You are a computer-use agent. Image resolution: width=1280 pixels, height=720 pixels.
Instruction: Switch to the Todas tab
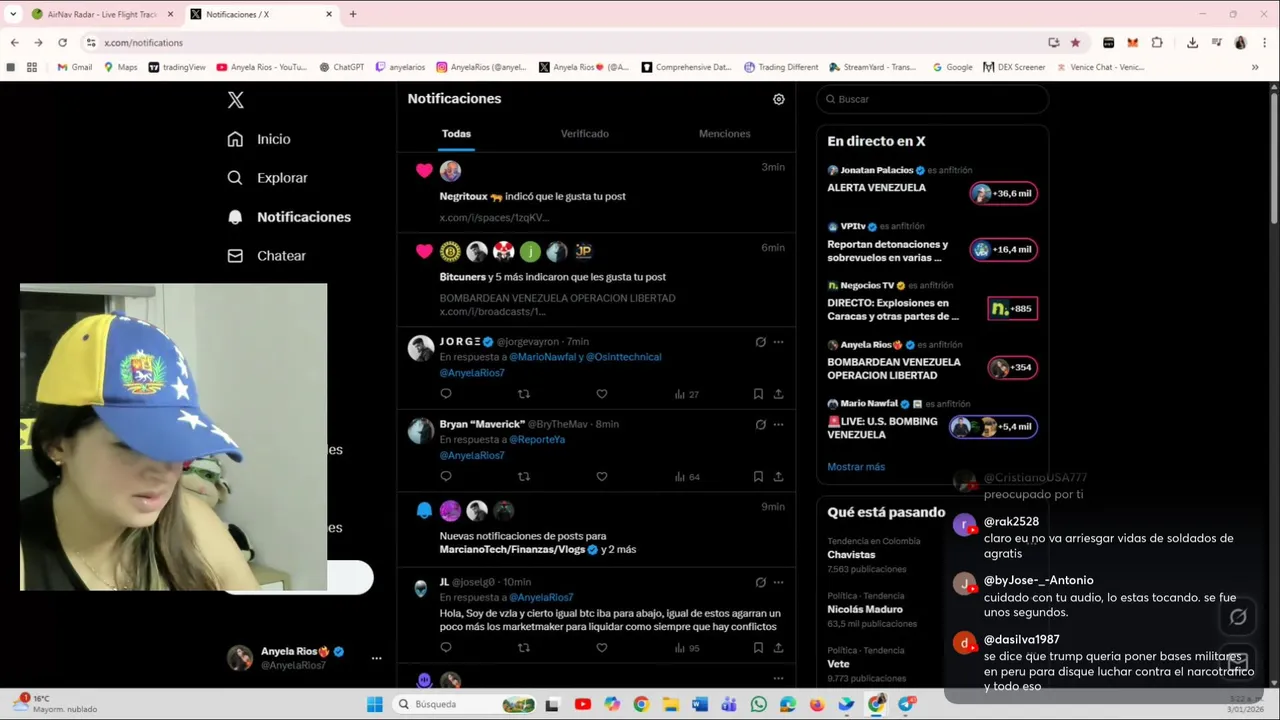click(x=456, y=134)
